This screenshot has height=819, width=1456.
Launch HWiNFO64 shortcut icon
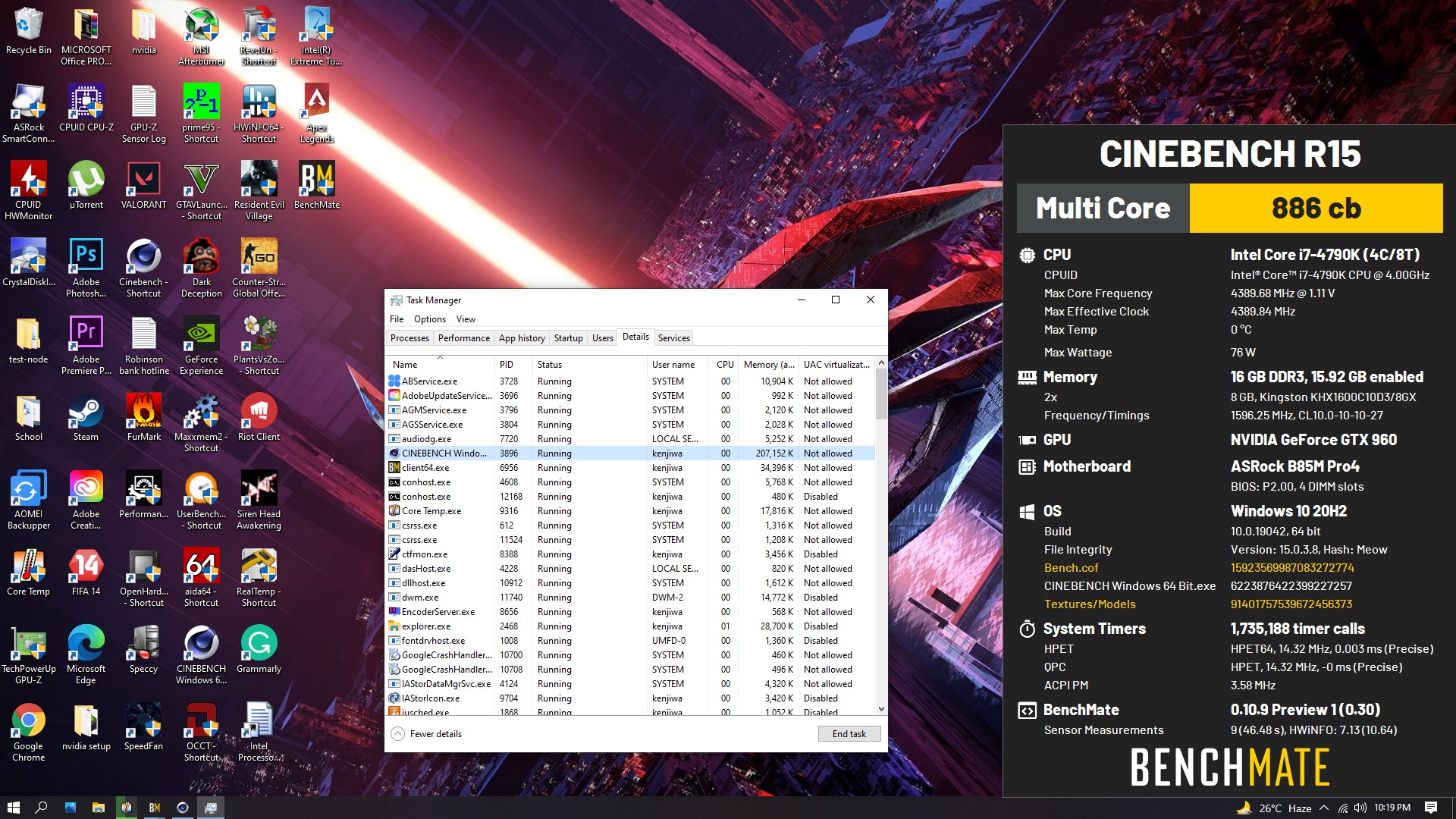point(259,114)
